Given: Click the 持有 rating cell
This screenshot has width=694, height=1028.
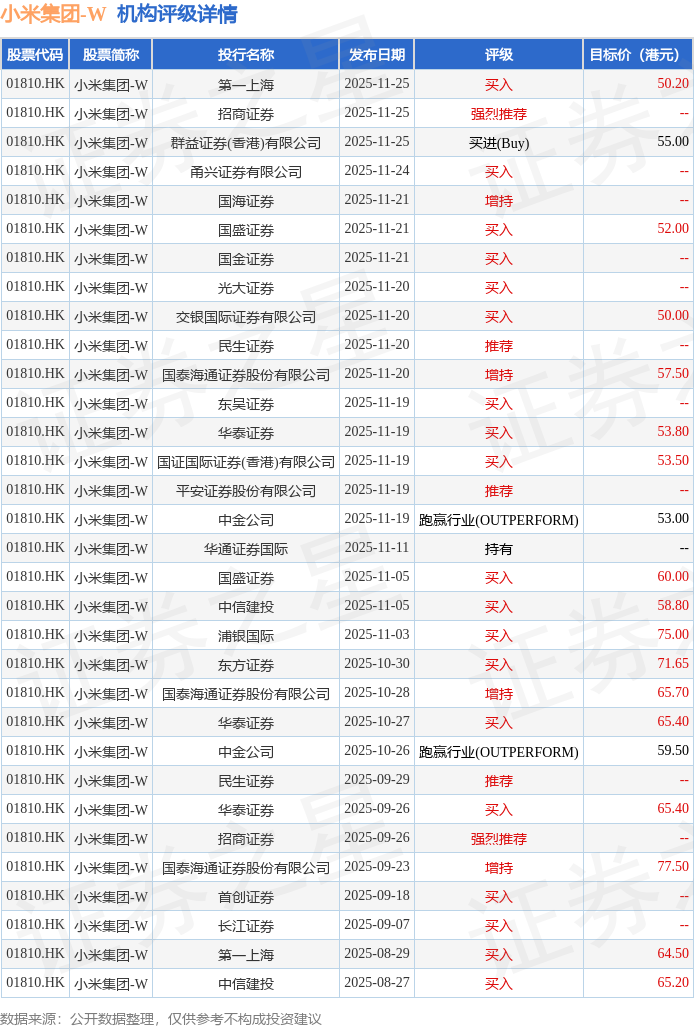Looking at the screenshot, I should click(x=499, y=548).
